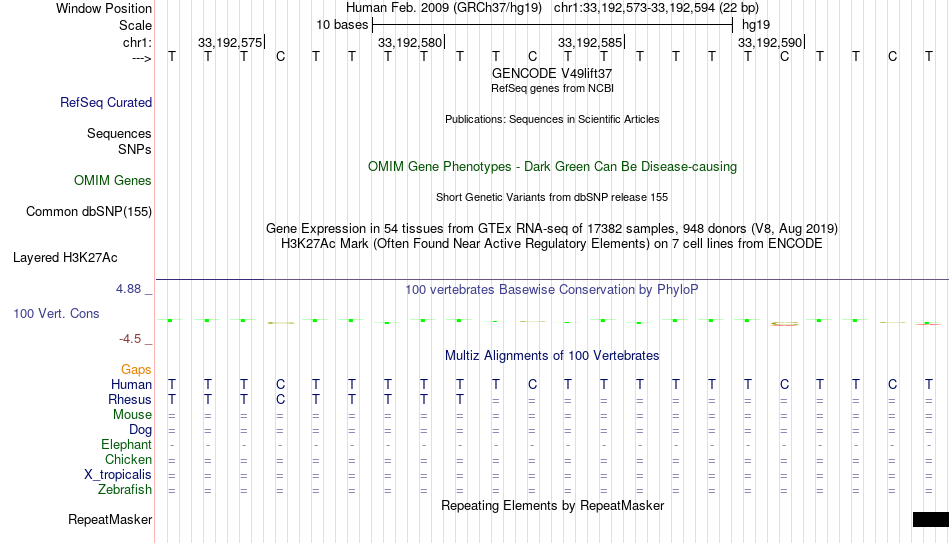Click the H3K27Ac Mark ENCODE track title
The image size is (950, 543).
coord(552,244)
